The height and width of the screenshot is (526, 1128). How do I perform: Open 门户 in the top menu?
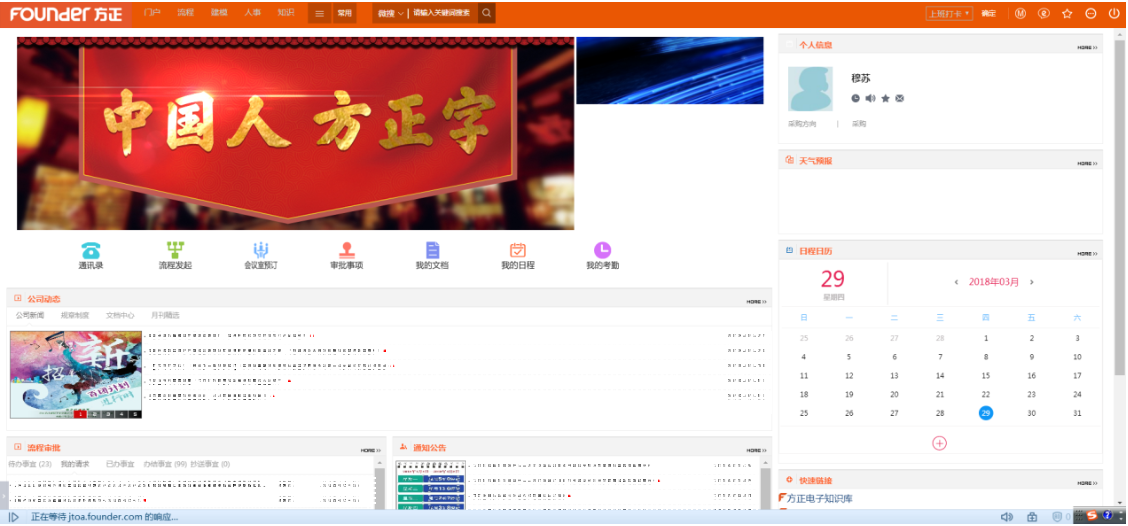[x=152, y=13]
